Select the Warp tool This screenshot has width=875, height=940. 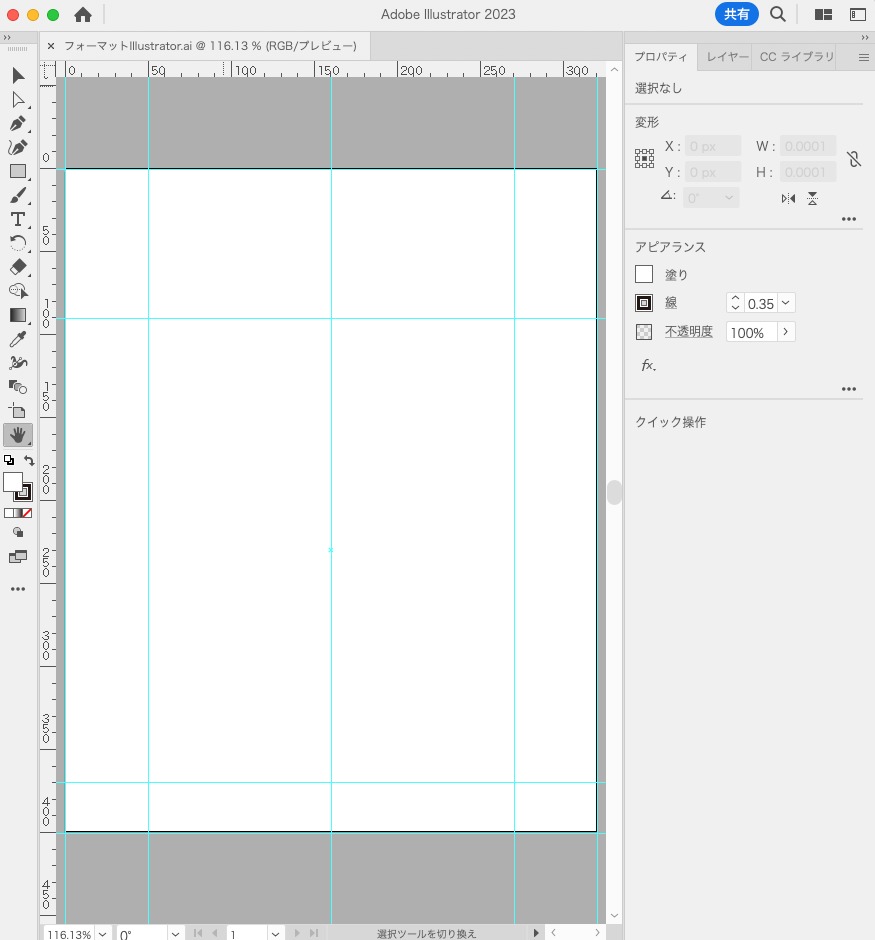pyautogui.click(x=18, y=363)
